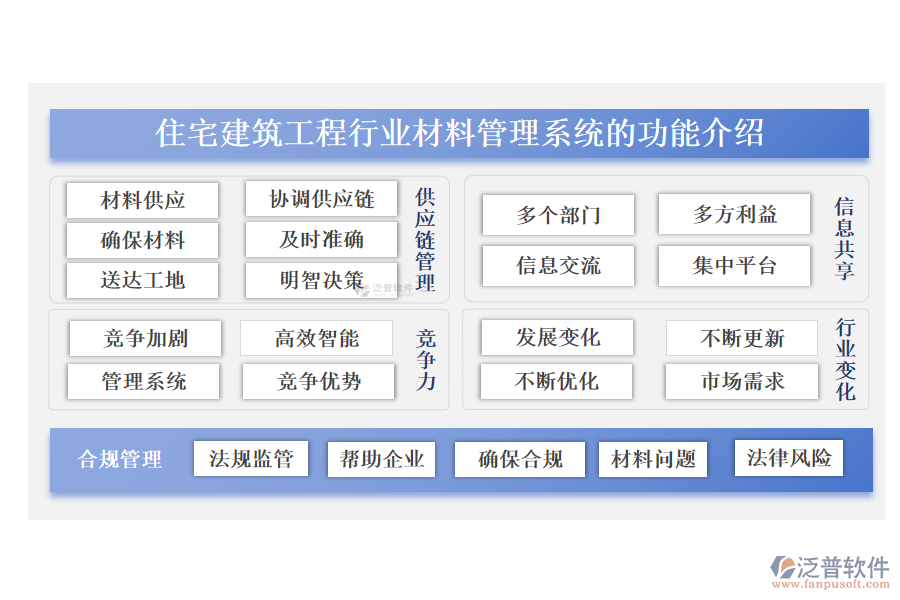Click the 多方利益 button
900x600 pixels.
tap(733, 214)
